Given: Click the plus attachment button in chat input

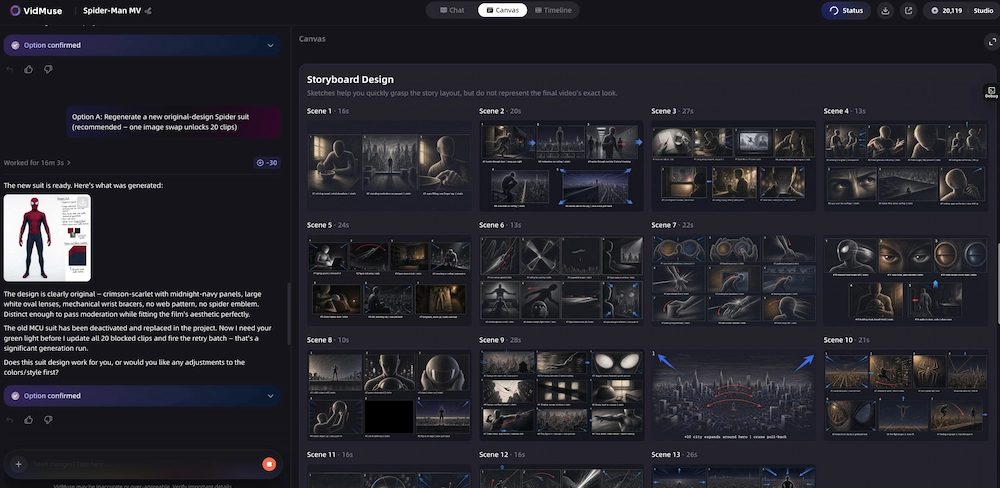Looking at the screenshot, I should point(18,464).
